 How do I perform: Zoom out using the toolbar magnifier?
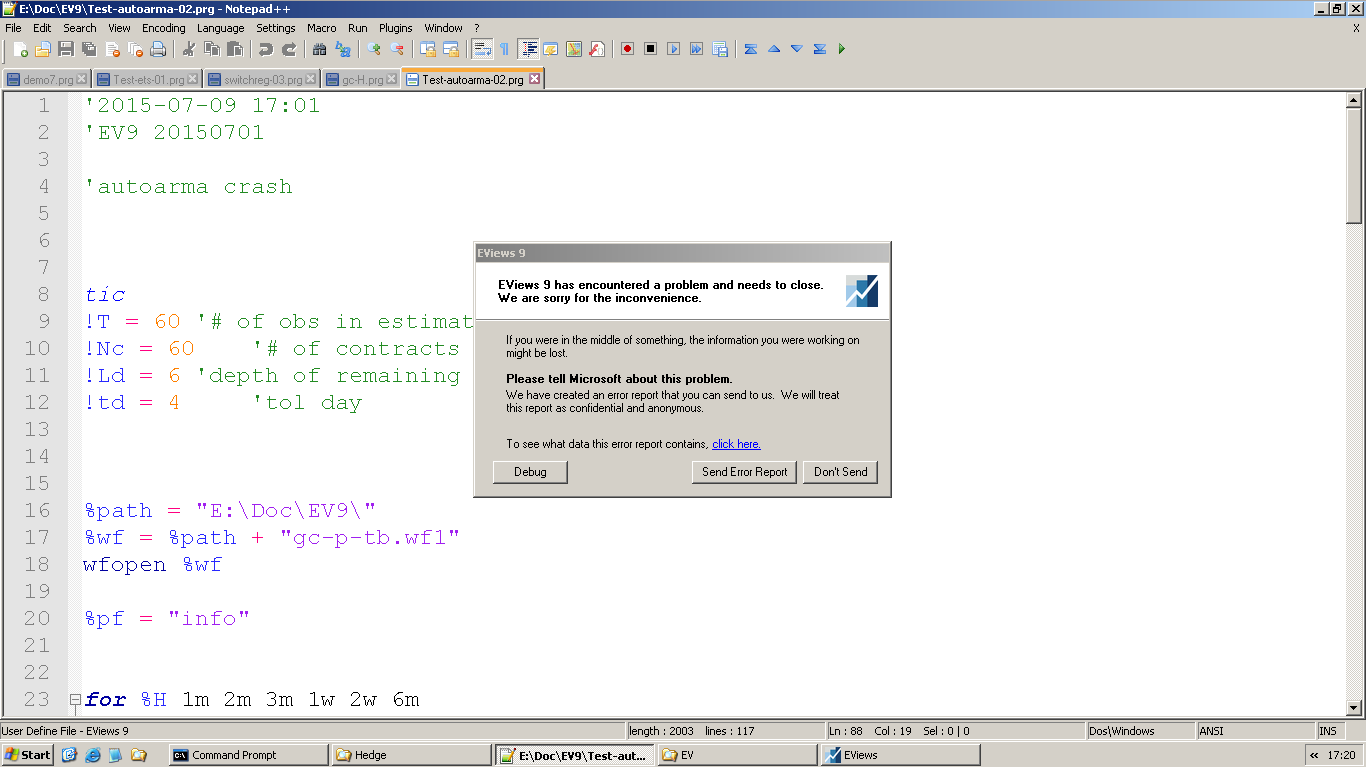click(x=397, y=49)
